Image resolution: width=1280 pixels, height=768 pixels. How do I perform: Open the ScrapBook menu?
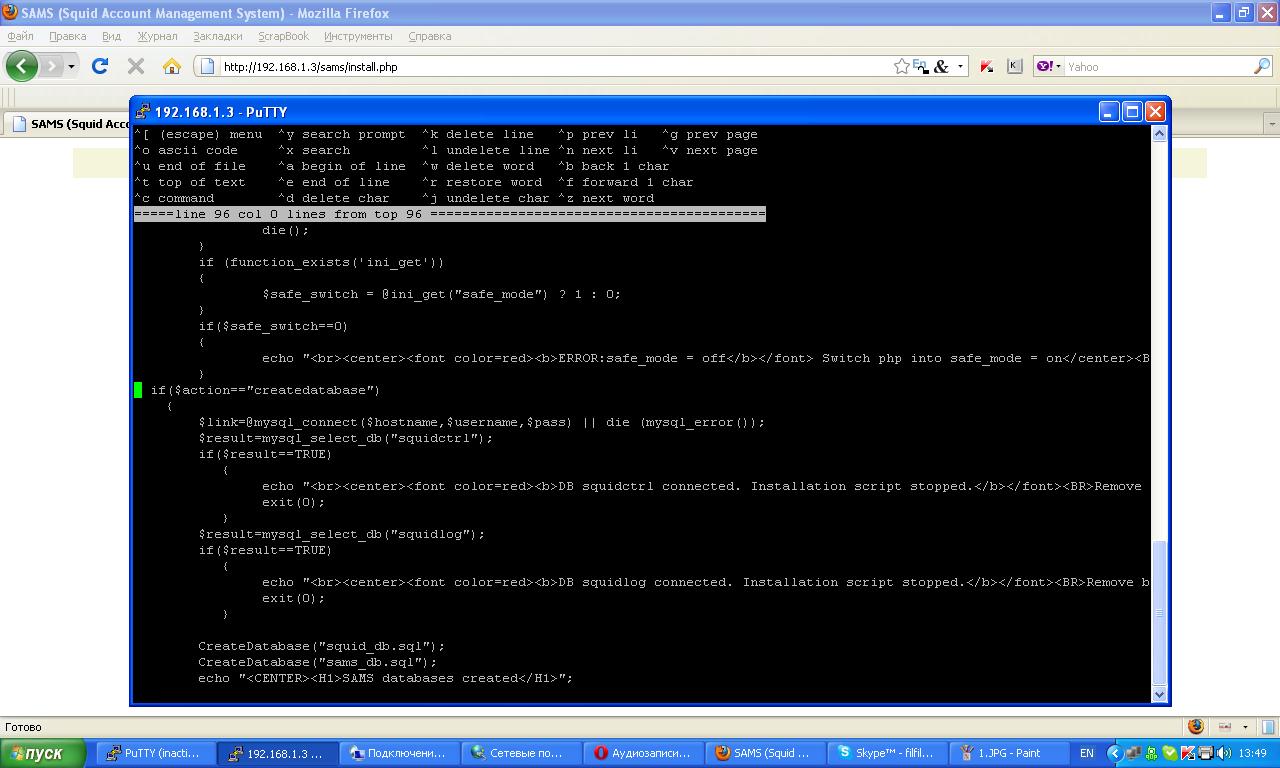coord(284,36)
